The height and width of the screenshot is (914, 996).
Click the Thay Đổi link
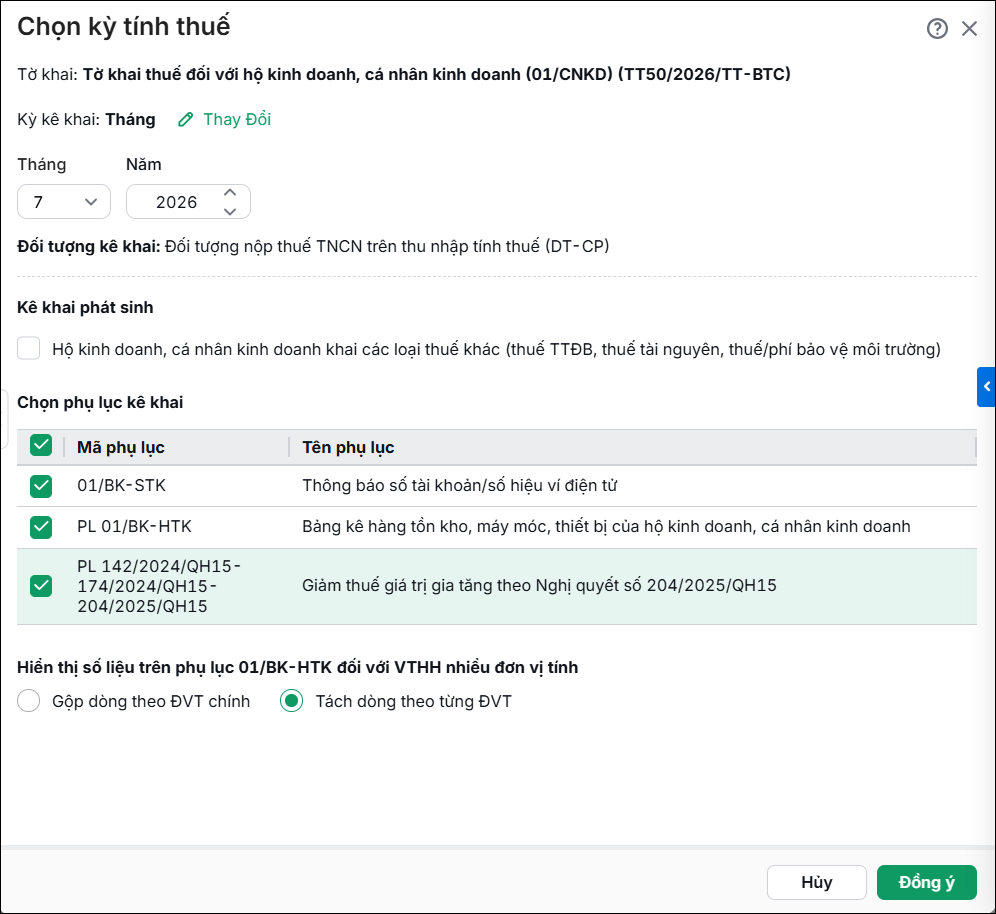coord(237,119)
